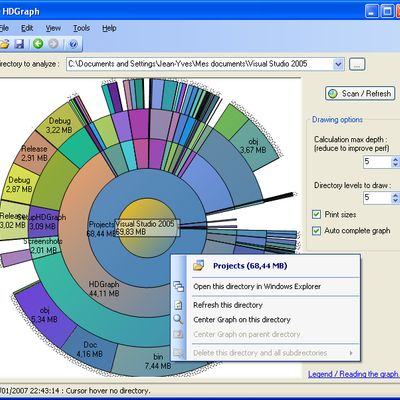Click the refresh icon in context menu

[x=178, y=305]
